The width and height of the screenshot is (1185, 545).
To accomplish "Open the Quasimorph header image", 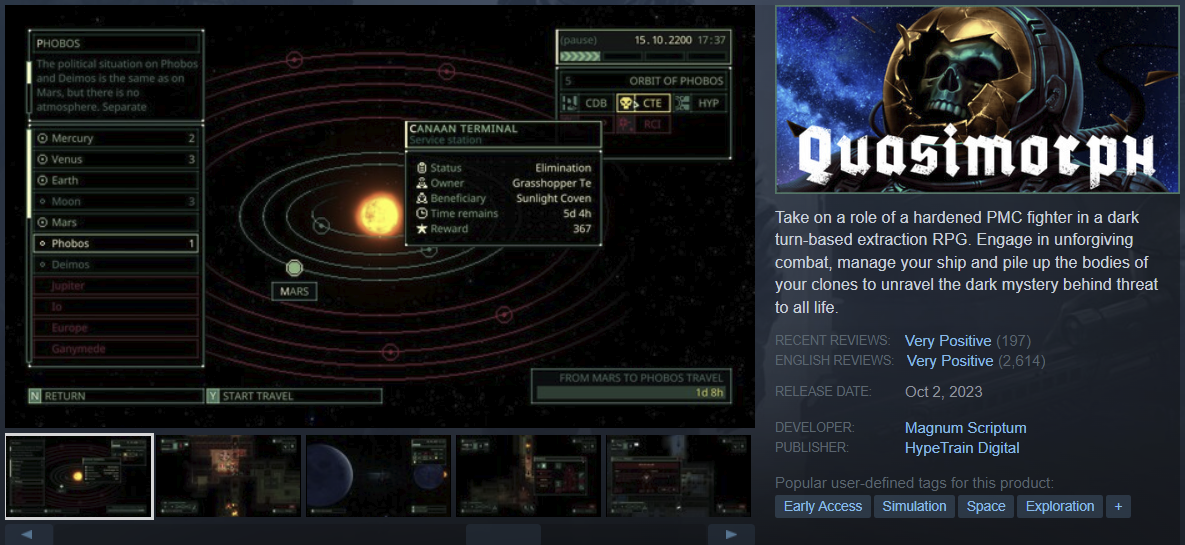I will (x=977, y=100).
